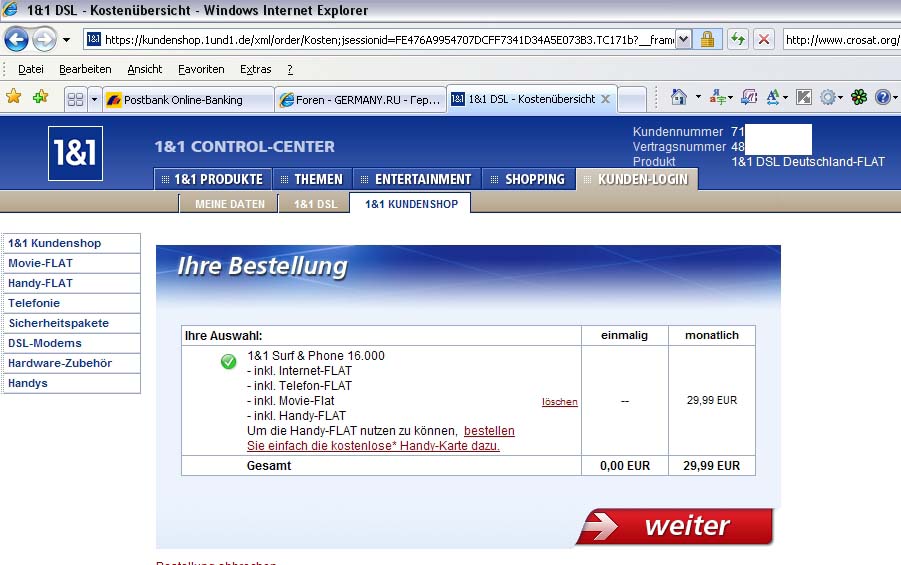Image resolution: width=901 pixels, height=565 pixels.
Task: Expand the tab list dropdown arrow
Action: click(x=95, y=99)
